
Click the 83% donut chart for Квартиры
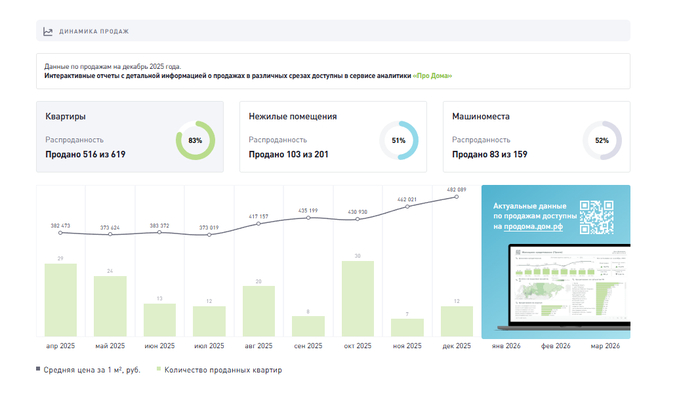194,141
